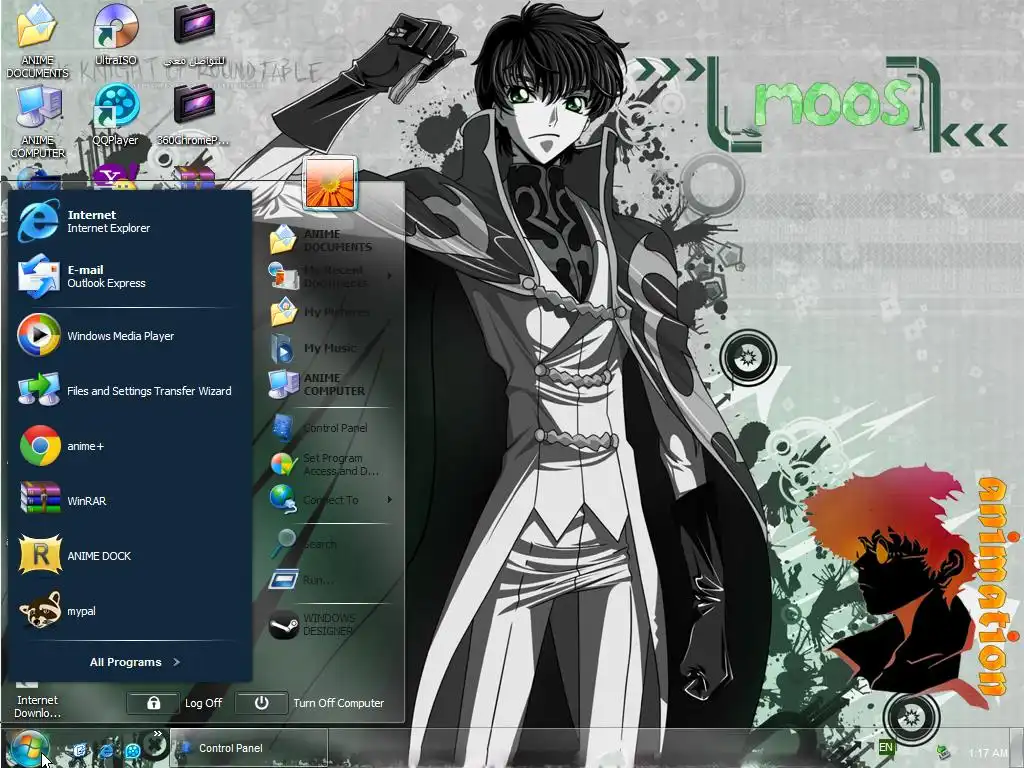
Task: Open Search from the Start menu
Action: coord(330,543)
